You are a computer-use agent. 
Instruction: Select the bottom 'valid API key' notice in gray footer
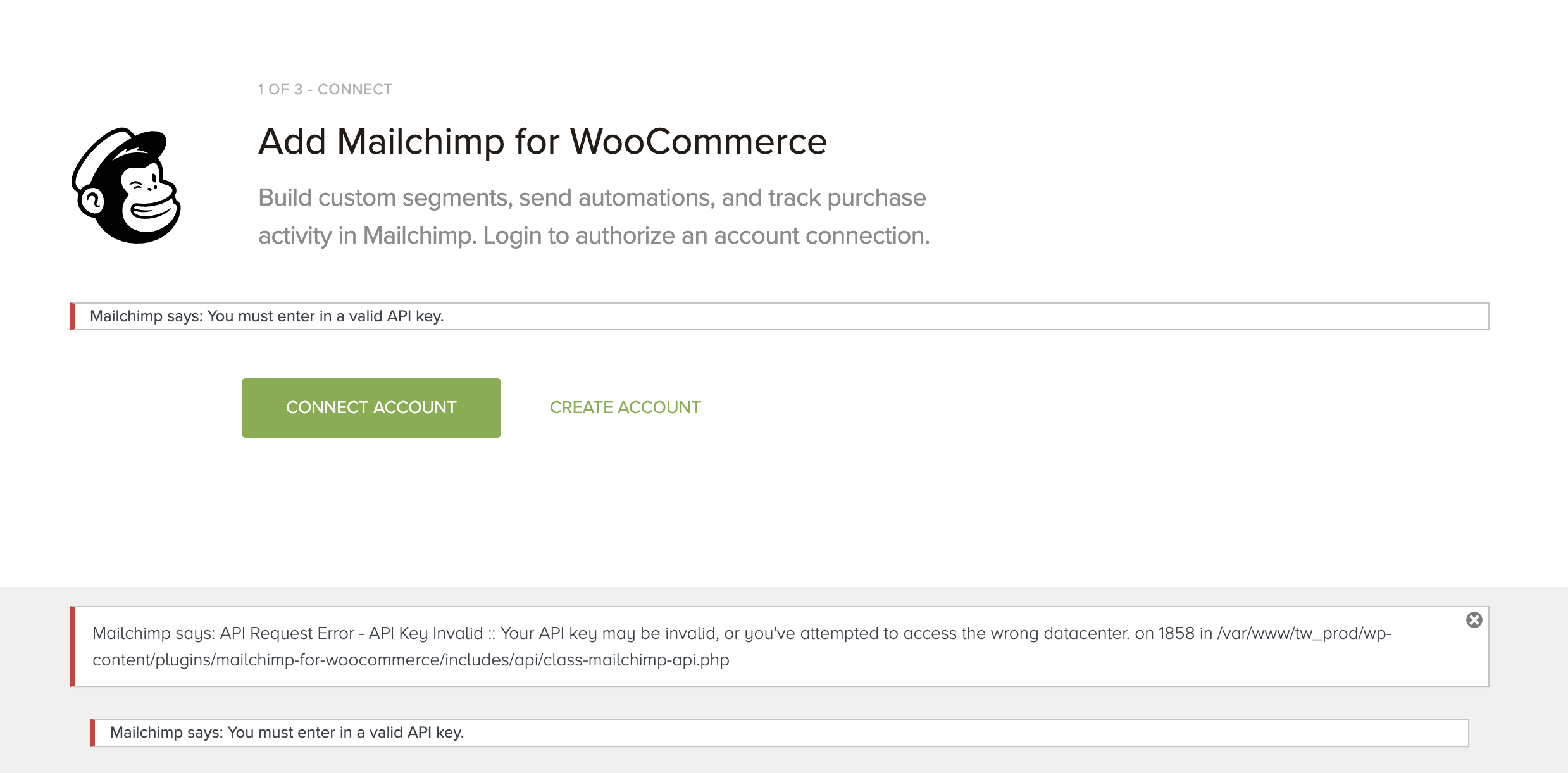[779, 733]
